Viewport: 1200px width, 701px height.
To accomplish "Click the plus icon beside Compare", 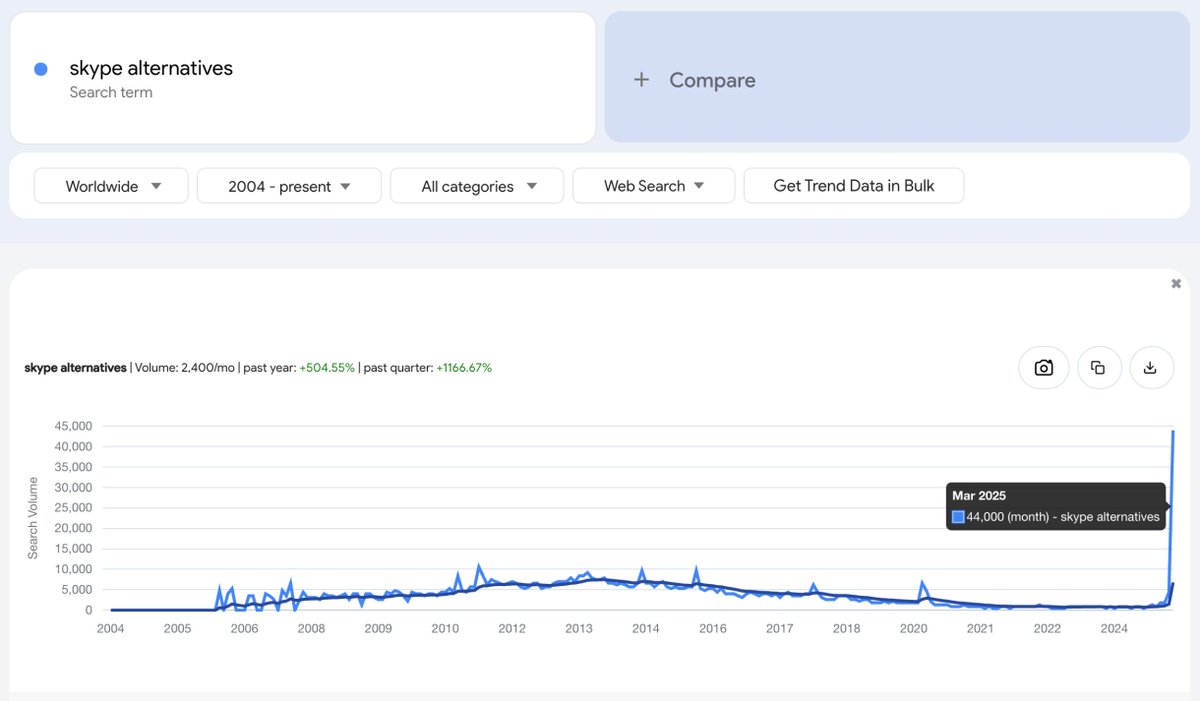I will pos(641,80).
